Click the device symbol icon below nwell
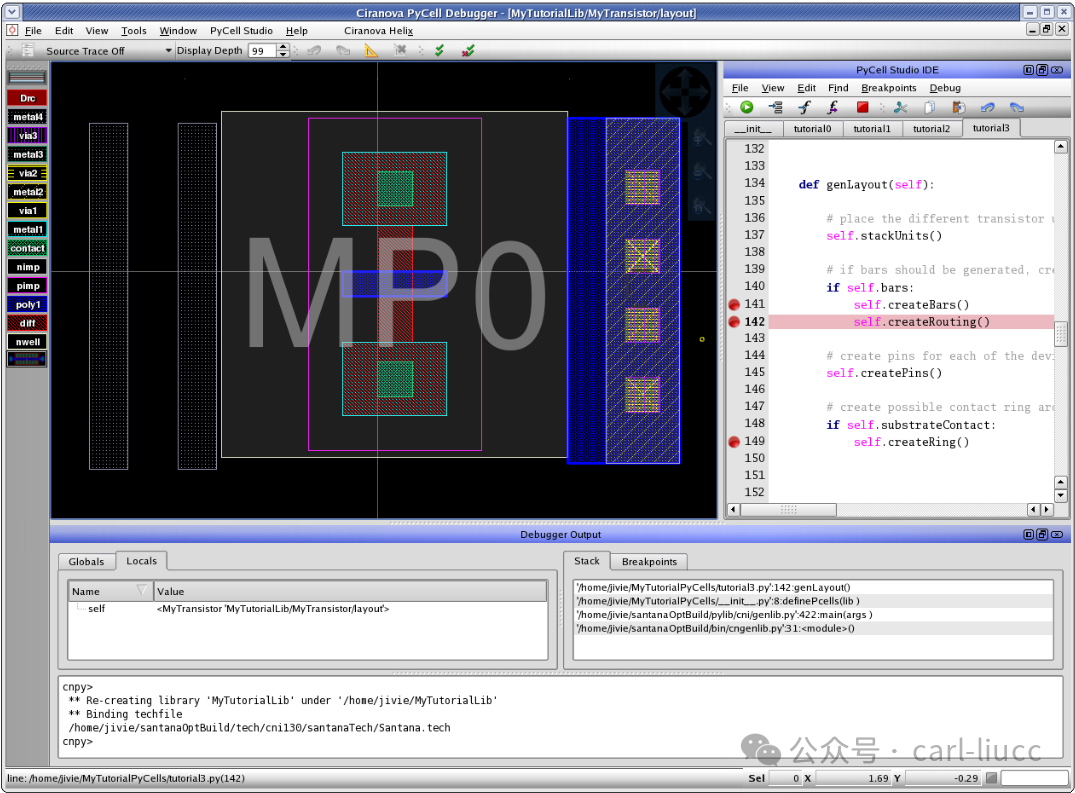This screenshot has width=1075, height=793. (x=27, y=358)
